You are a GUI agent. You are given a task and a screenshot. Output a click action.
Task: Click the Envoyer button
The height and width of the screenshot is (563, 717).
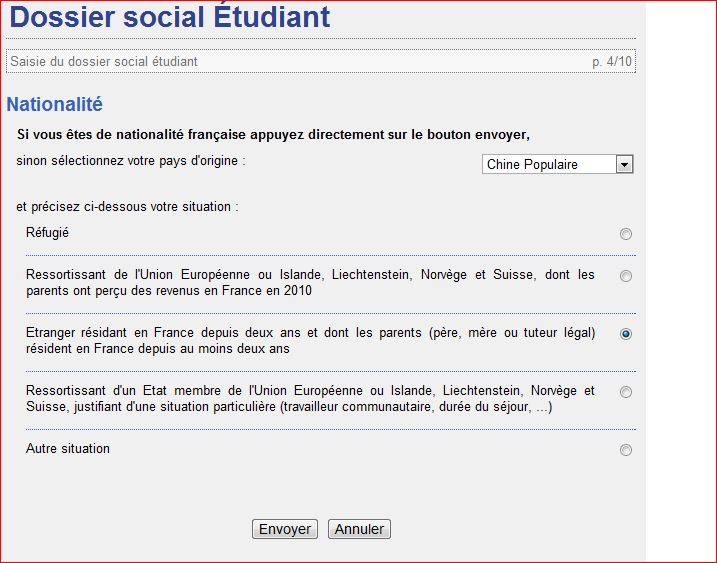pos(285,529)
